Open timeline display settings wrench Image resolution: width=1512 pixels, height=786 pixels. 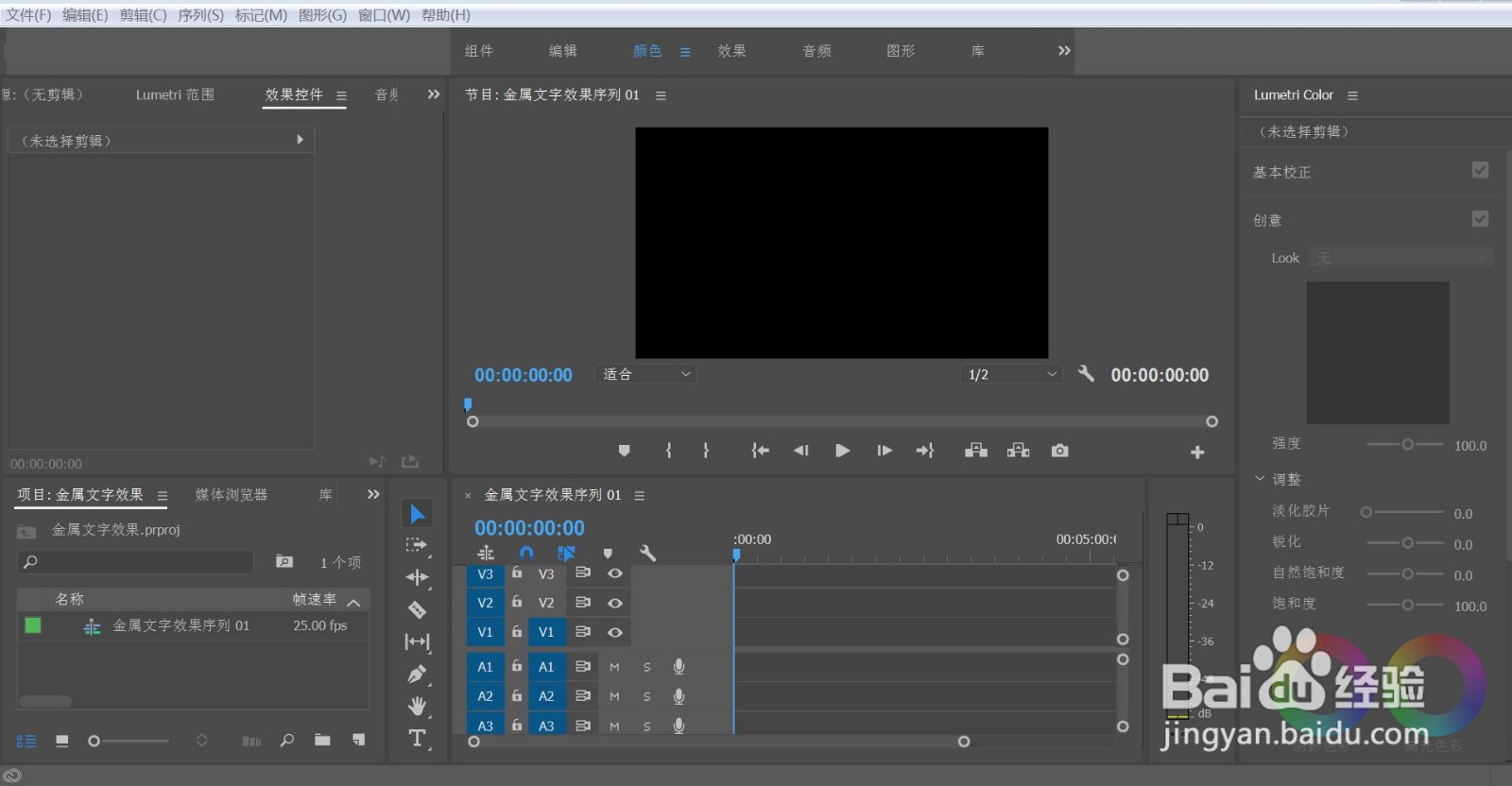[x=647, y=554]
